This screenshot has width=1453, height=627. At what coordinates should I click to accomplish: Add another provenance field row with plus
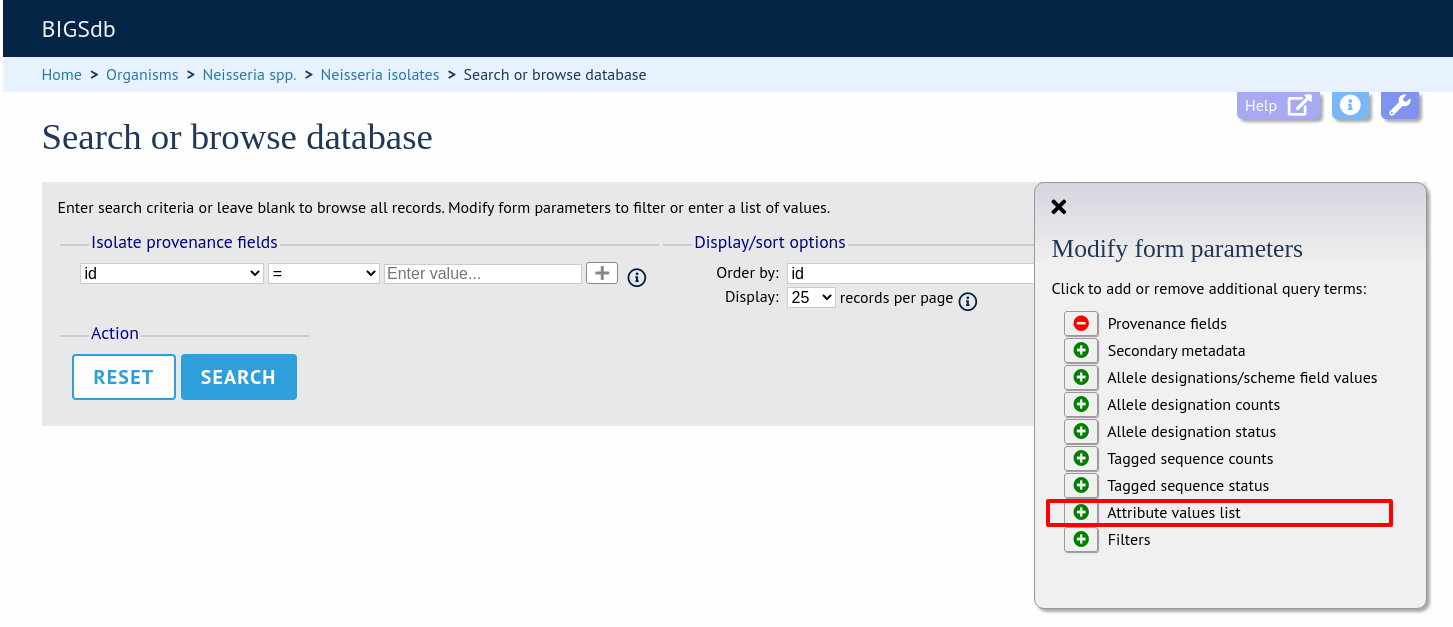click(602, 273)
